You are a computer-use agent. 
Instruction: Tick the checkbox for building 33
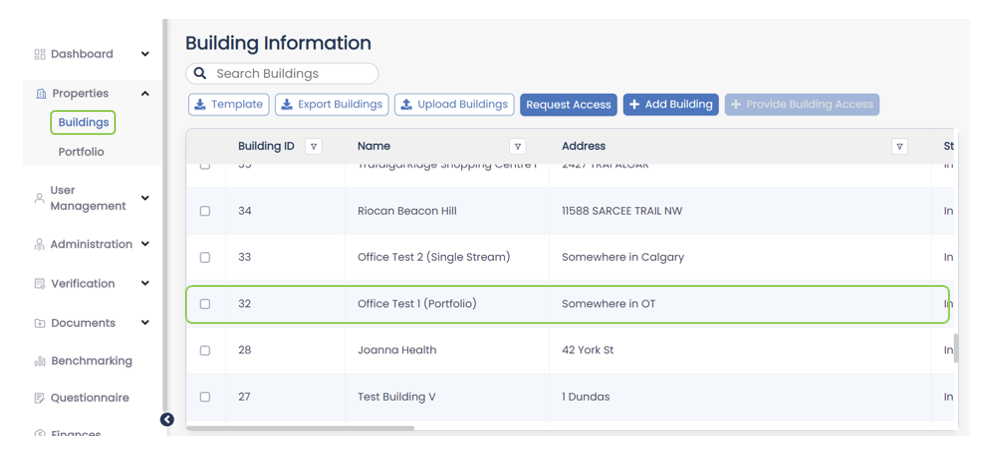205,257
